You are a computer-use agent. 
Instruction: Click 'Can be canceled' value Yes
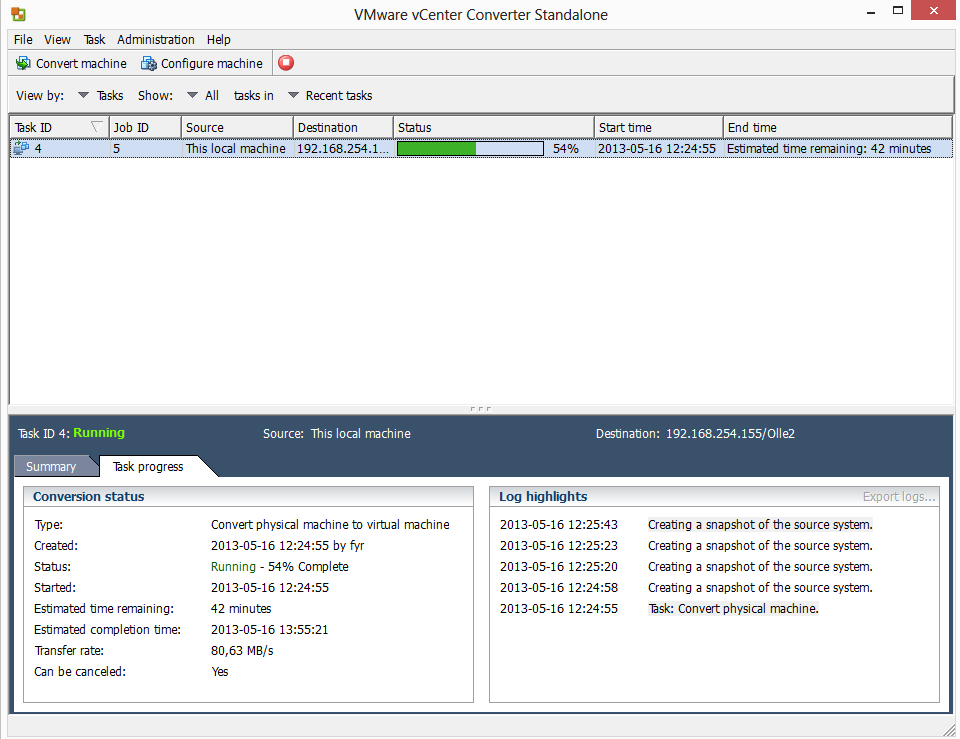click(x=220, y=672)
